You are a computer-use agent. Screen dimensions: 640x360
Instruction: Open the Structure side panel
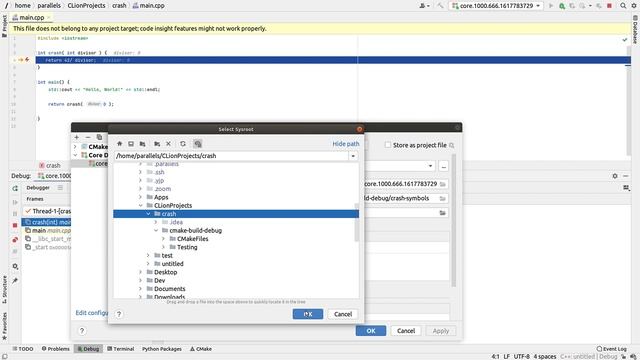pos(4,289)
